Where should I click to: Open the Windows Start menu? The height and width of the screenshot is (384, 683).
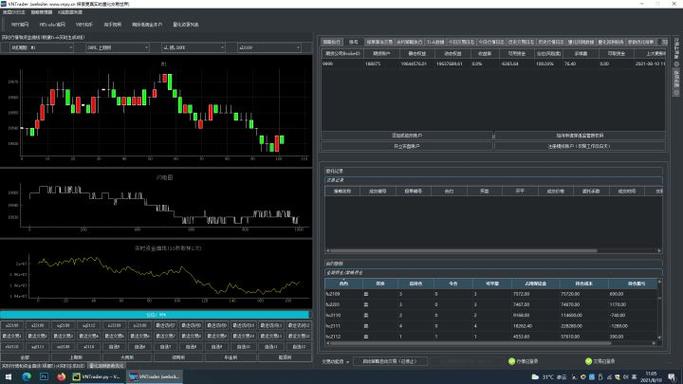pos(8,377)
